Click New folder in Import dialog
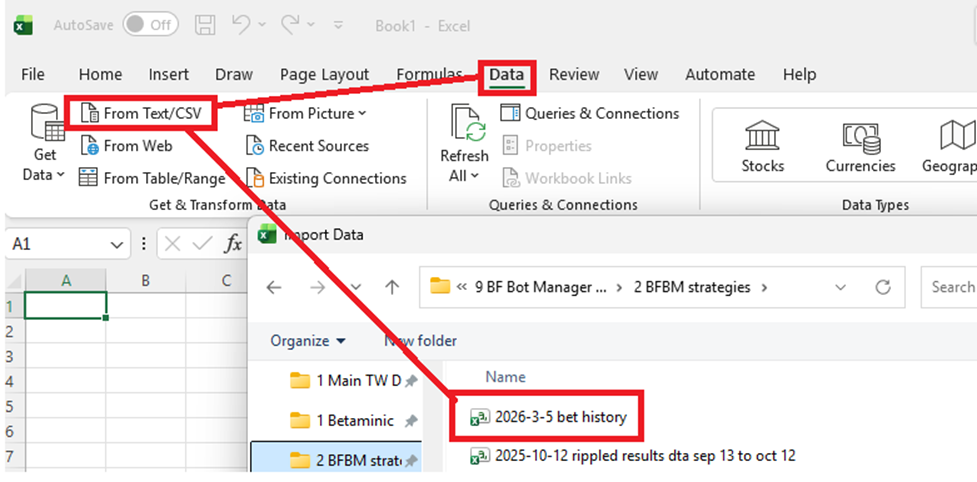 (x=421, y=341)
